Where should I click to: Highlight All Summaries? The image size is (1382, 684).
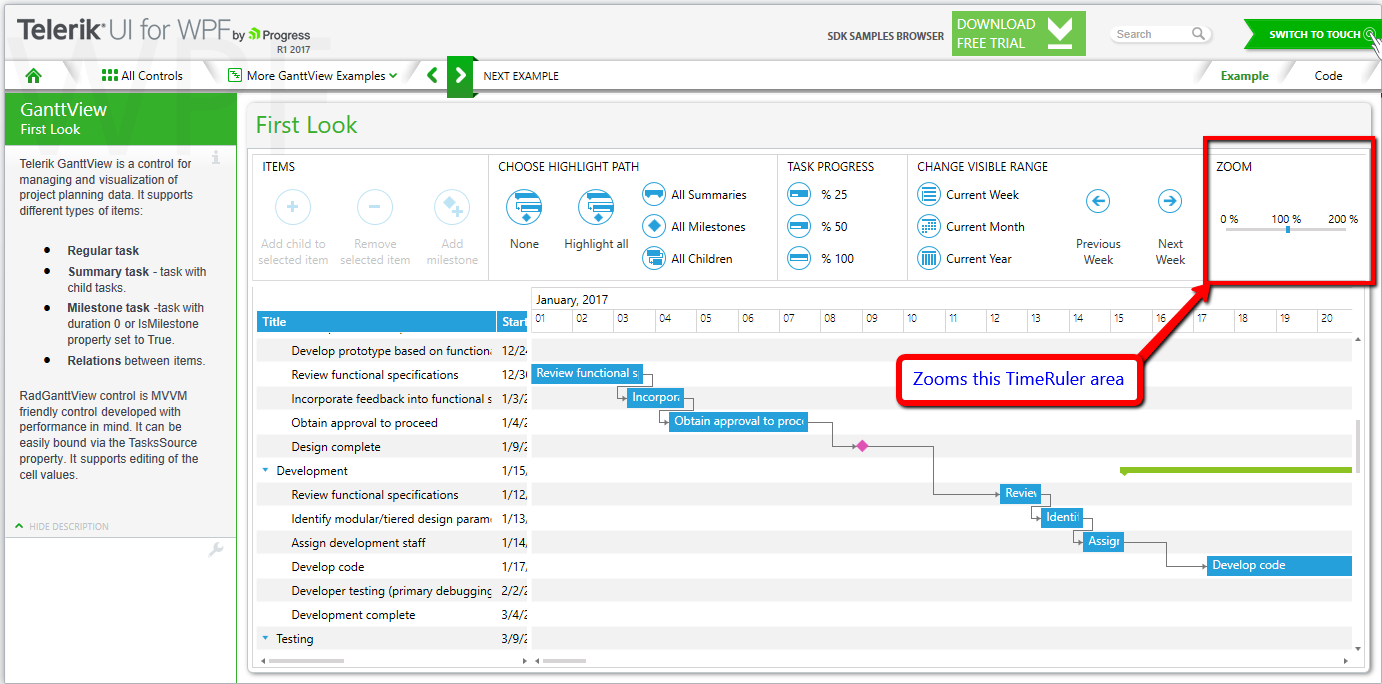pos(694,195)
